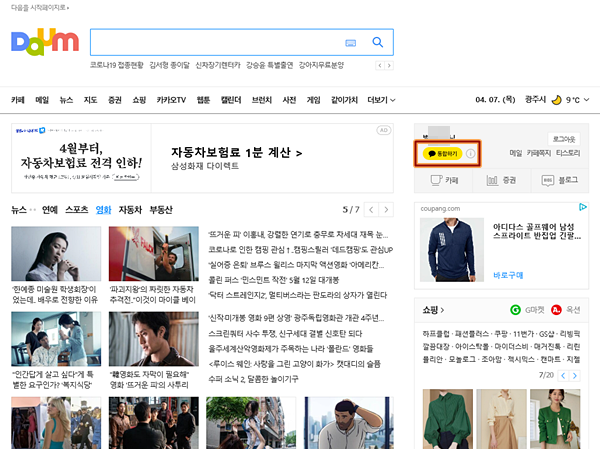Image resolution: width=600 pixels, height=449 pixels.
Task: Click the 코로나19 접종현황 keyword
Action: [116, 65]
